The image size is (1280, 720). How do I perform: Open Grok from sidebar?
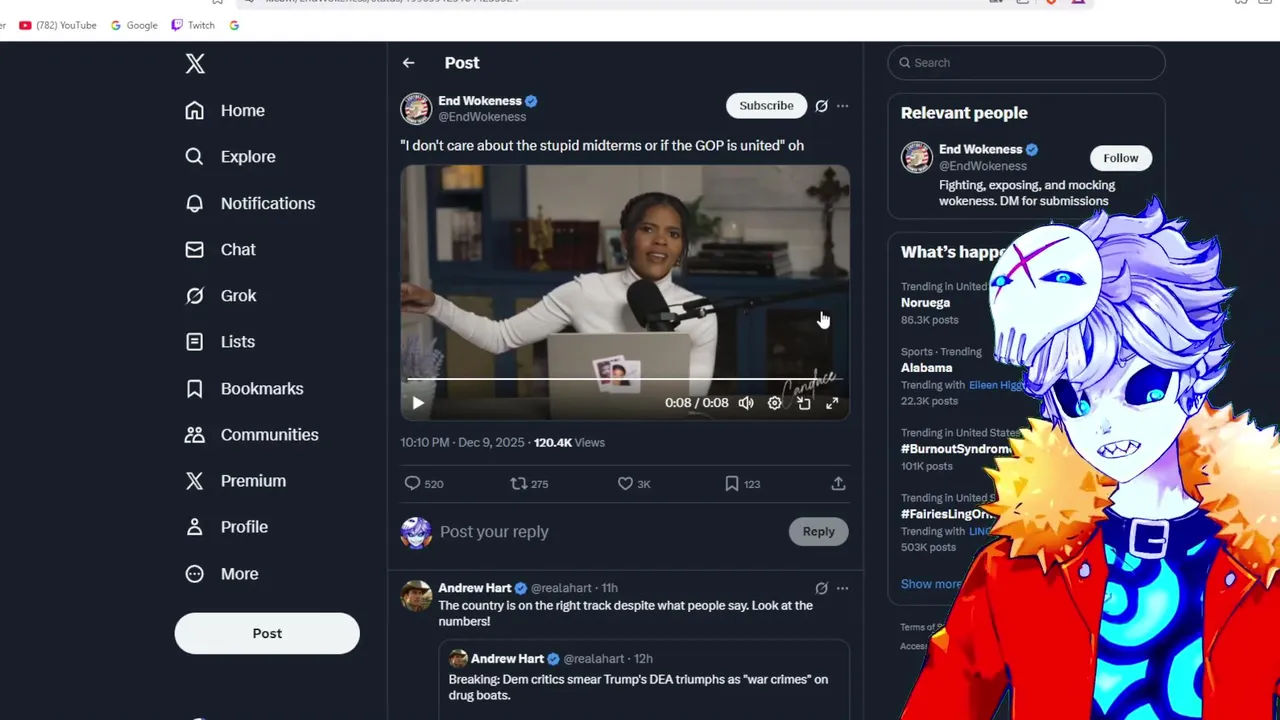221,296
